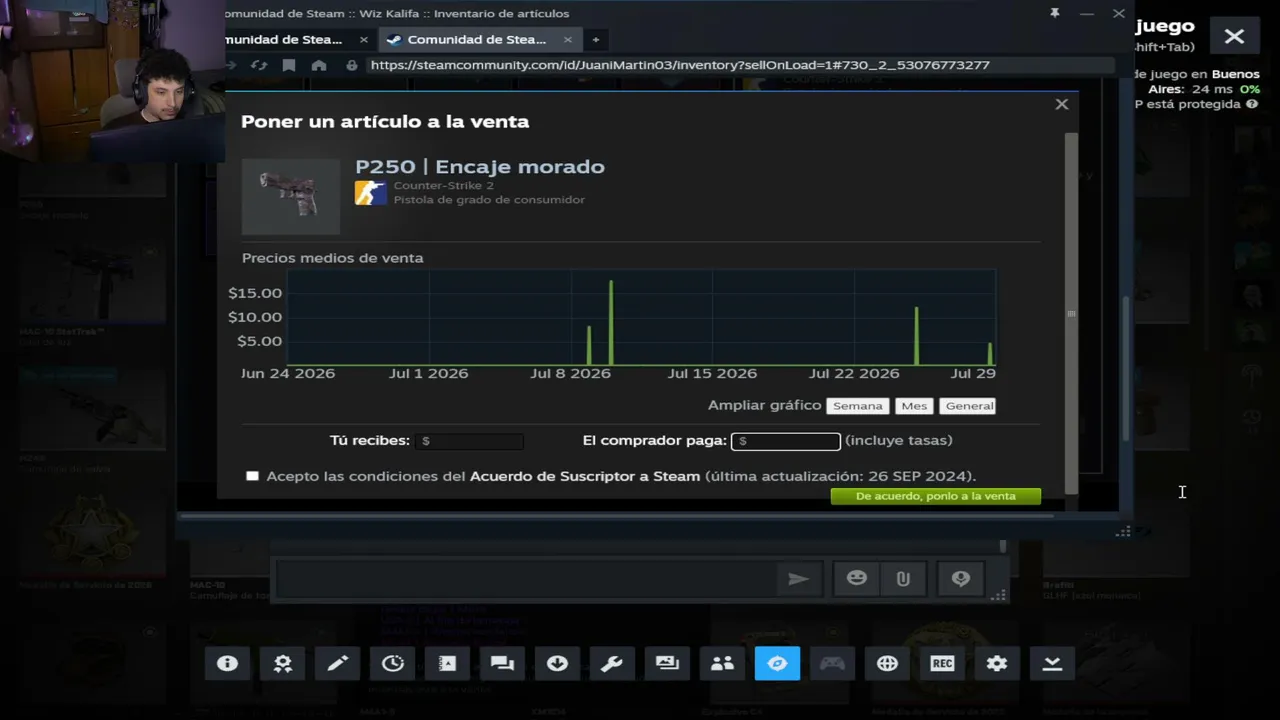Close the sell item dialog
1280x720 pixels.
tap(1062, 104)
